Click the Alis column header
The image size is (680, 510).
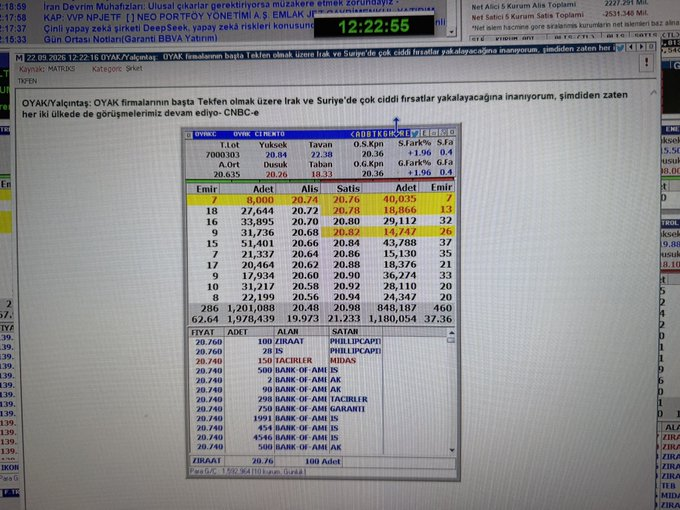(310, 189)
